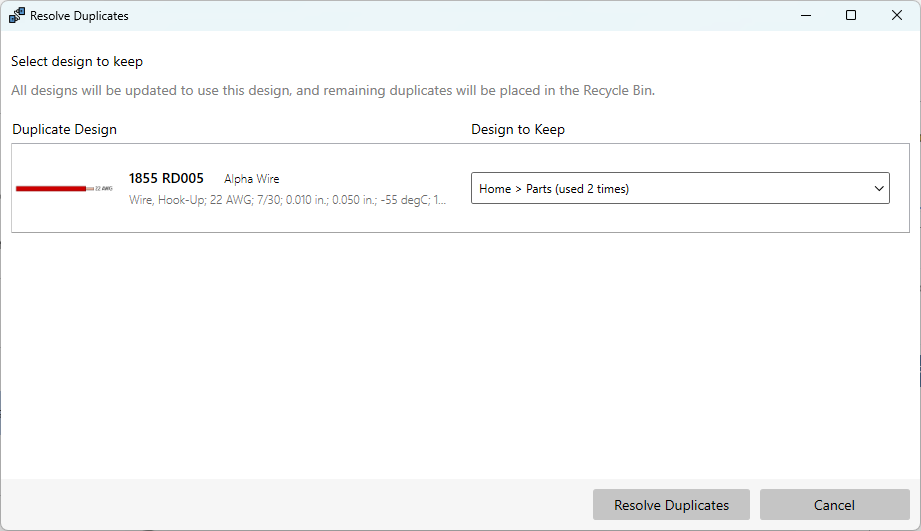Open the Design to Keep dropdown
The image size is (921, 531).
pos(680,189)
